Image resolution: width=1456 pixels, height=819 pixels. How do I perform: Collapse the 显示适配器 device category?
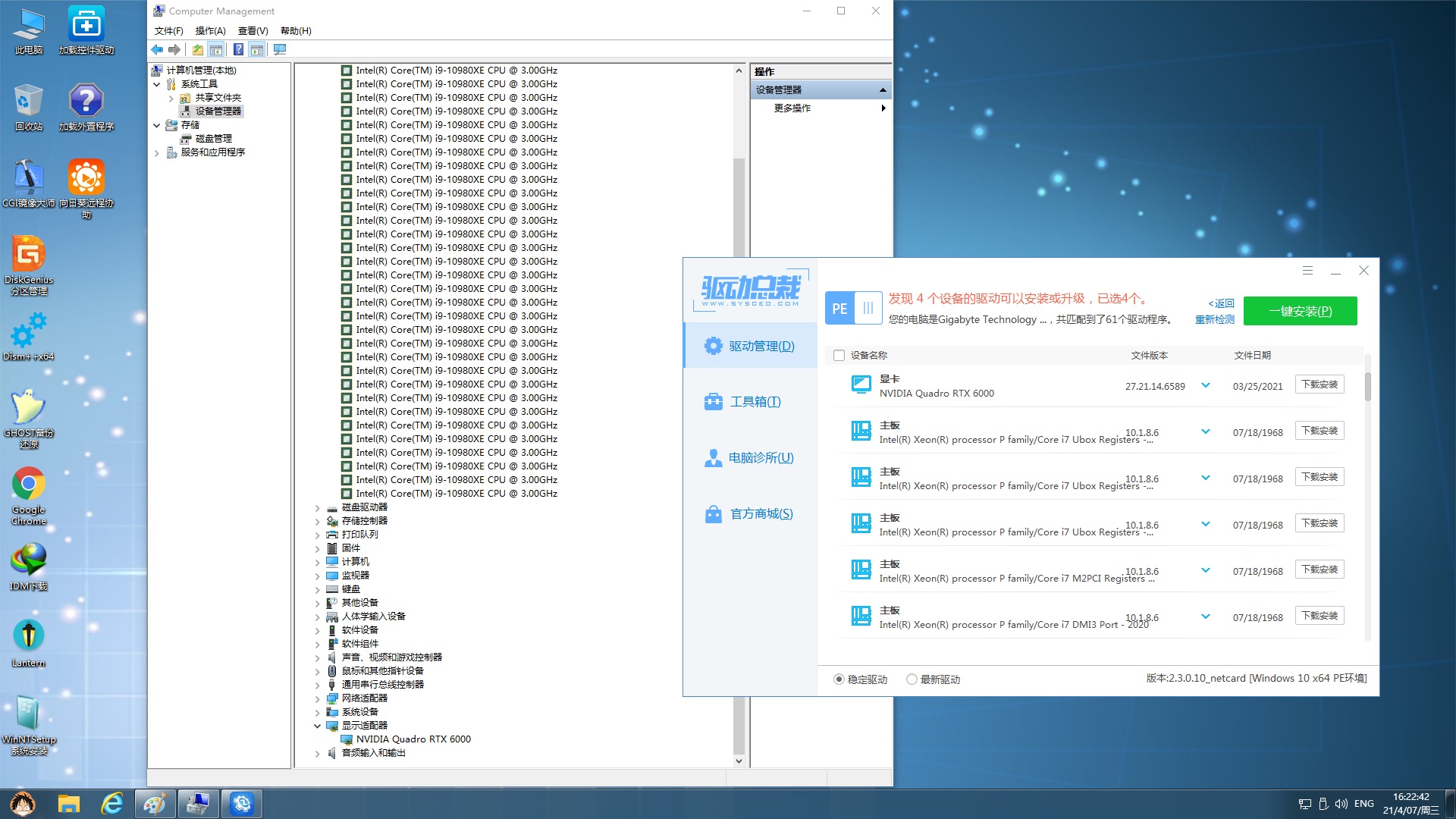317,726
